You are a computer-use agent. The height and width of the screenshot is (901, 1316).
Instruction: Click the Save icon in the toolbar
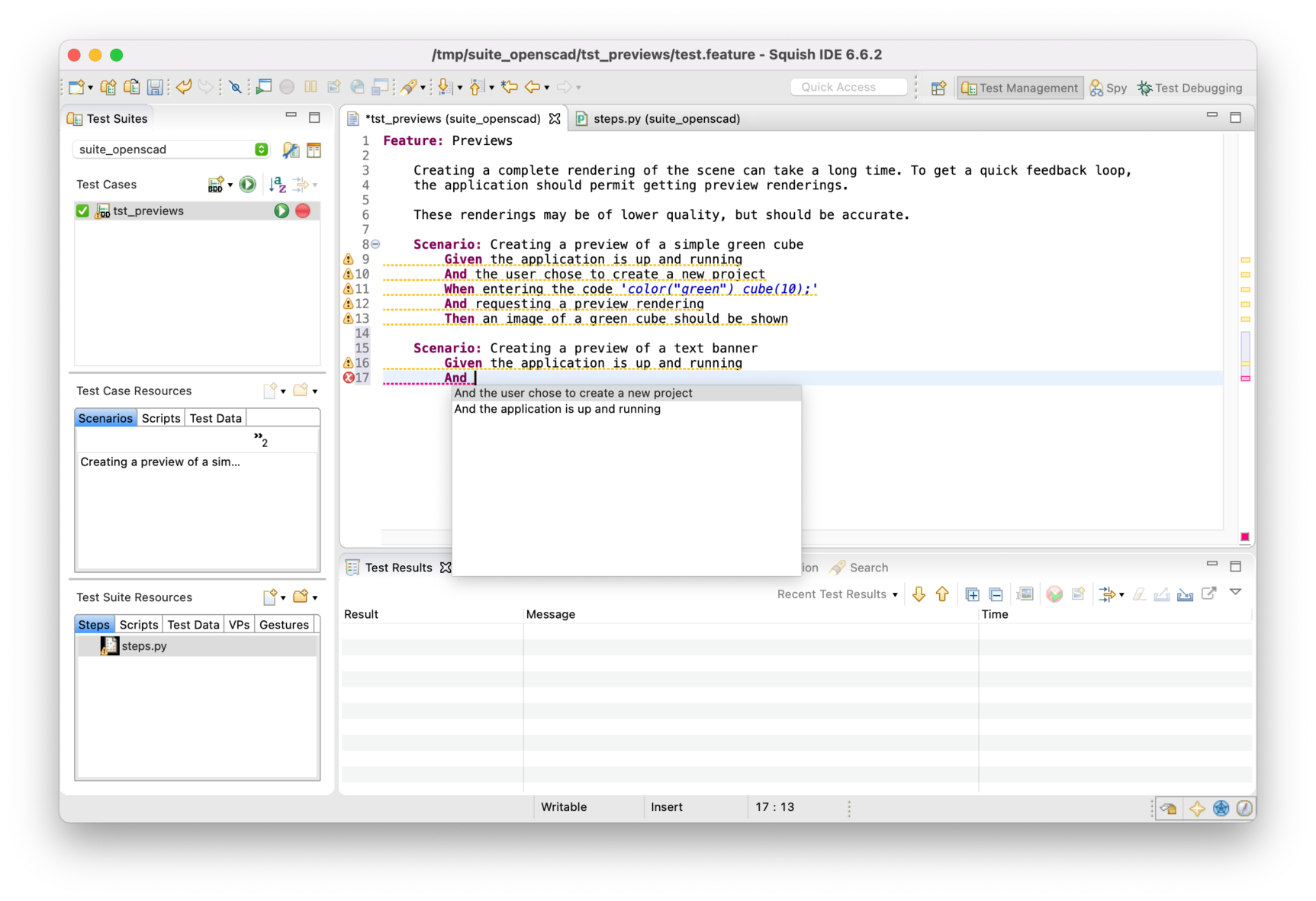pos(155,88)
